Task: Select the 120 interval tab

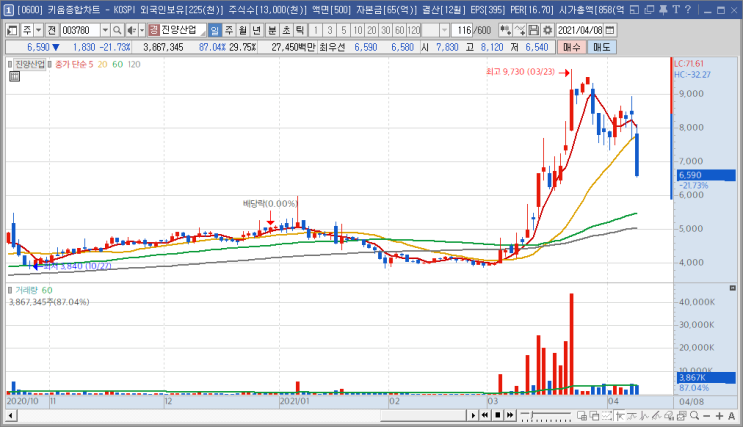Action: 414,30
